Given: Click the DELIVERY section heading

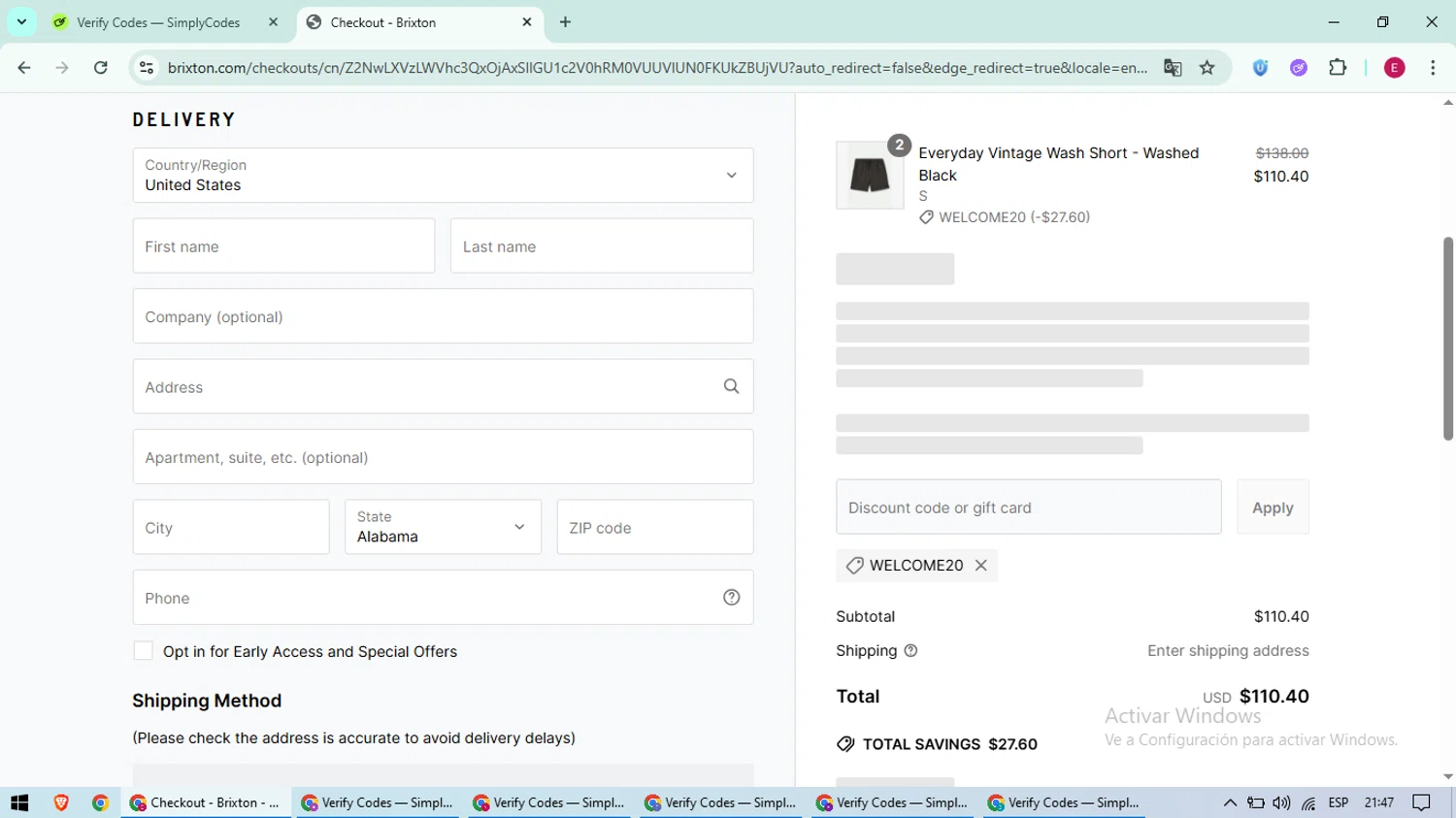Looking at the screenshot, I should (184, 120).
